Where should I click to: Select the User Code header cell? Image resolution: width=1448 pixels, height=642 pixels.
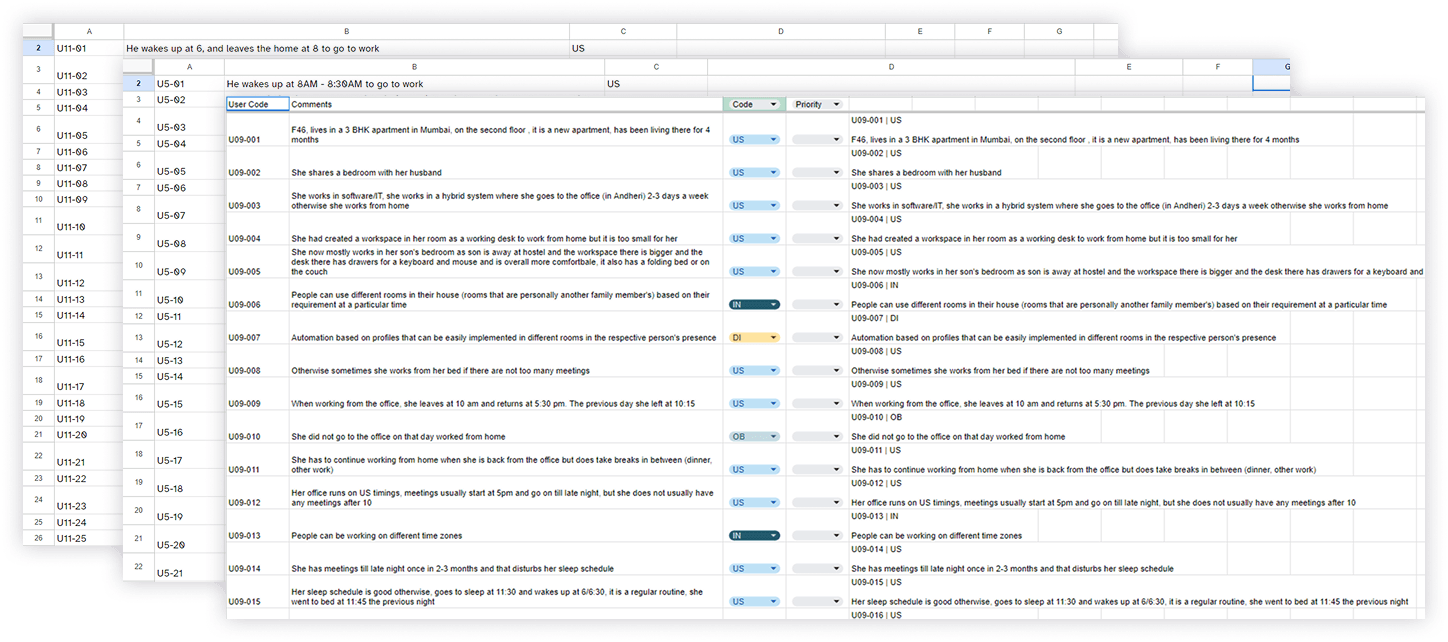click(258, 104)
